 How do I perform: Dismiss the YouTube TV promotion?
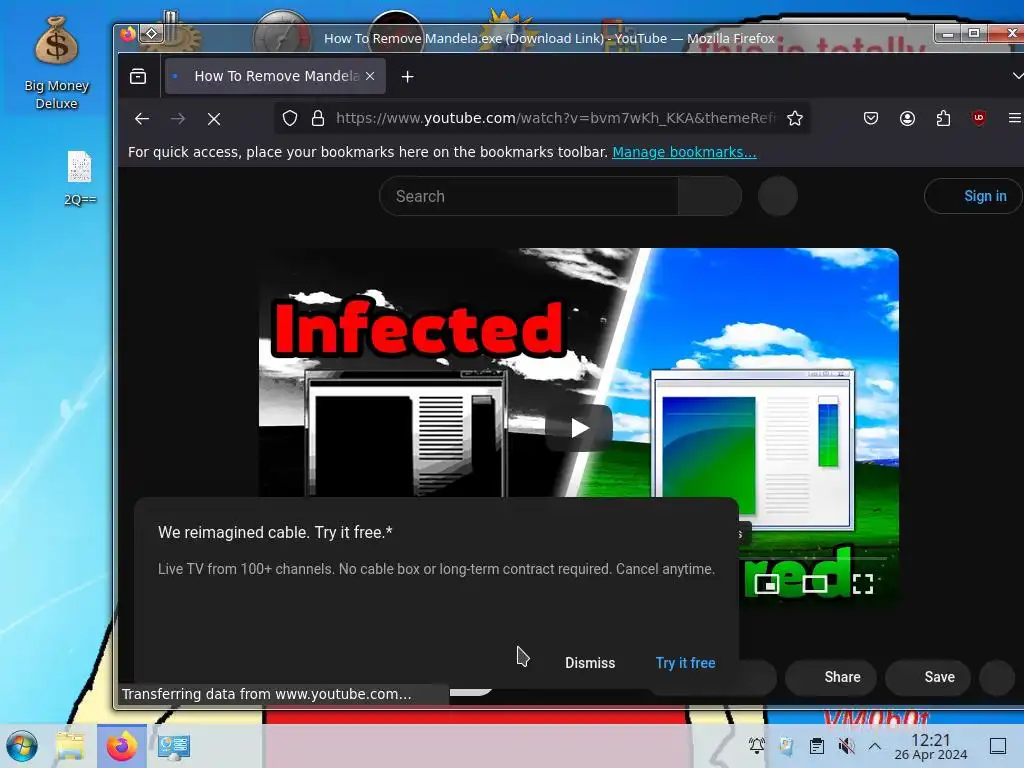tap(590, 663)
